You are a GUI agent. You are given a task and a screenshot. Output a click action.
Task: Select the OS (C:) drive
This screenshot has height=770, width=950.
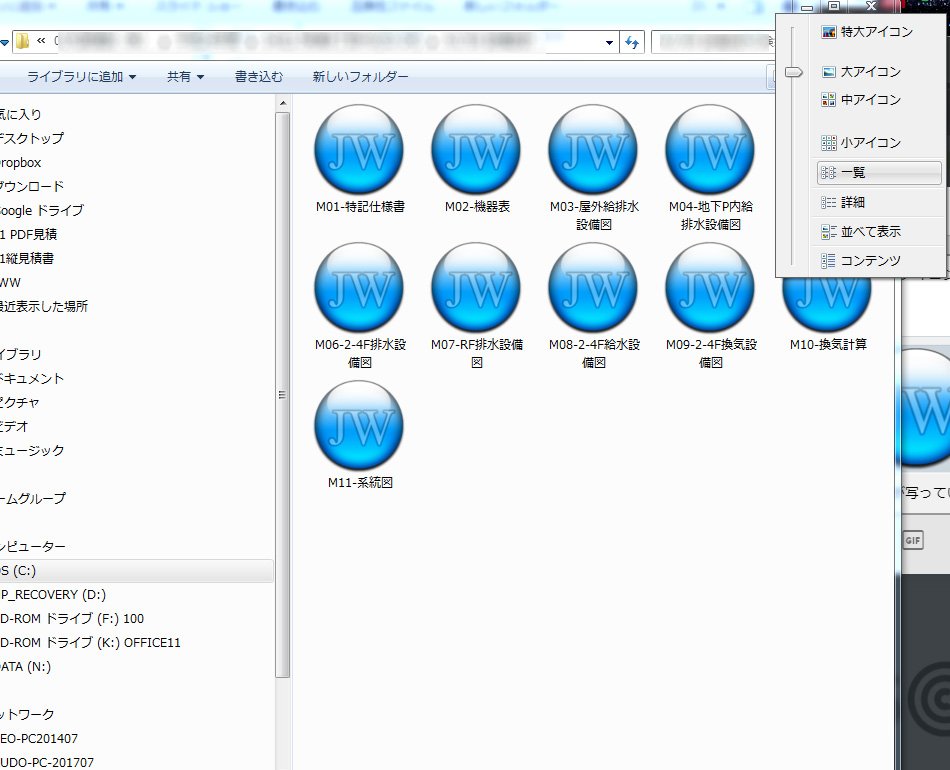pyautogui.click(x=136, y=571)
